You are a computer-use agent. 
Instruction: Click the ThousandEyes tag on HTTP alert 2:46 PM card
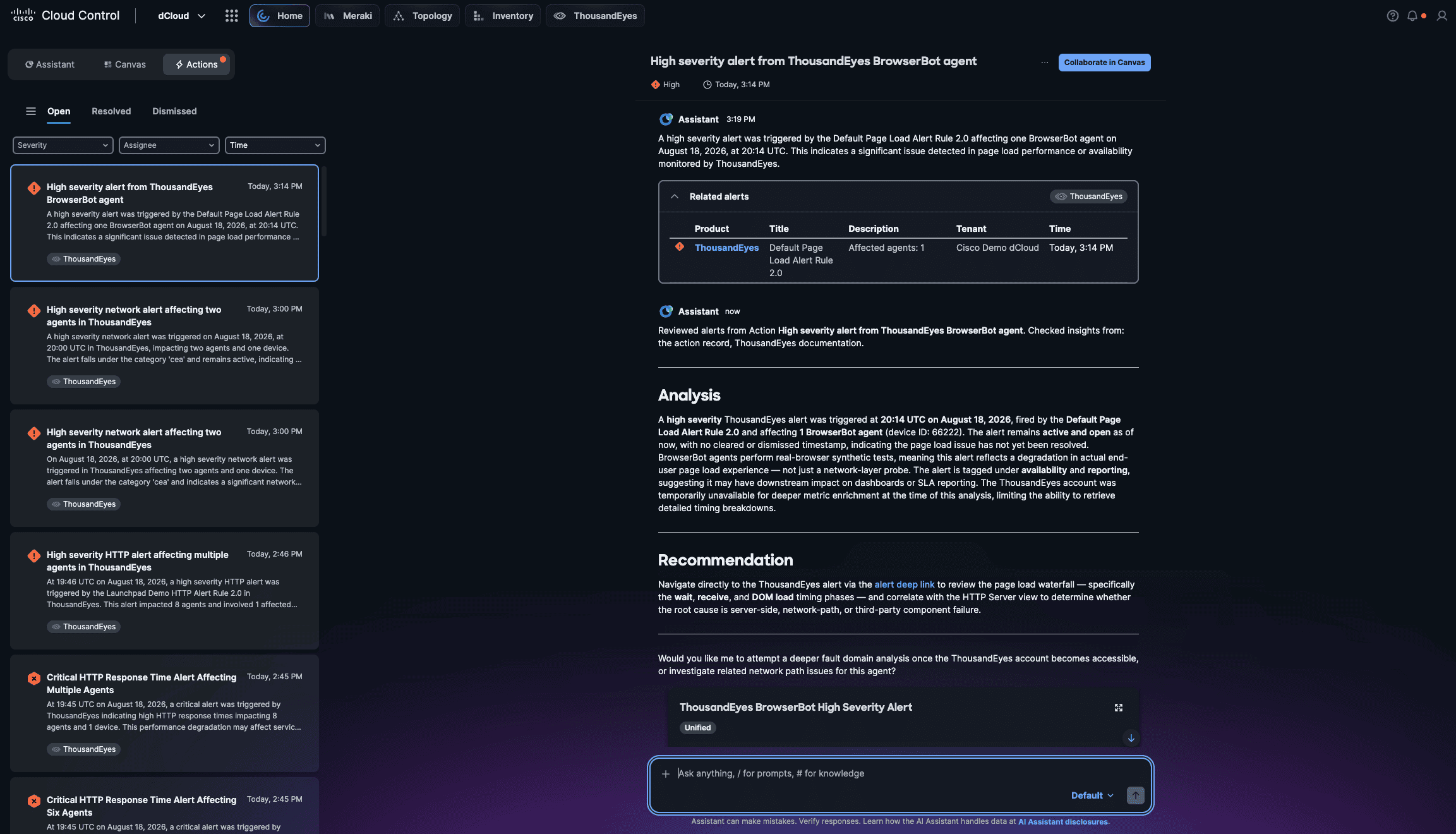[x=83, y=627]
